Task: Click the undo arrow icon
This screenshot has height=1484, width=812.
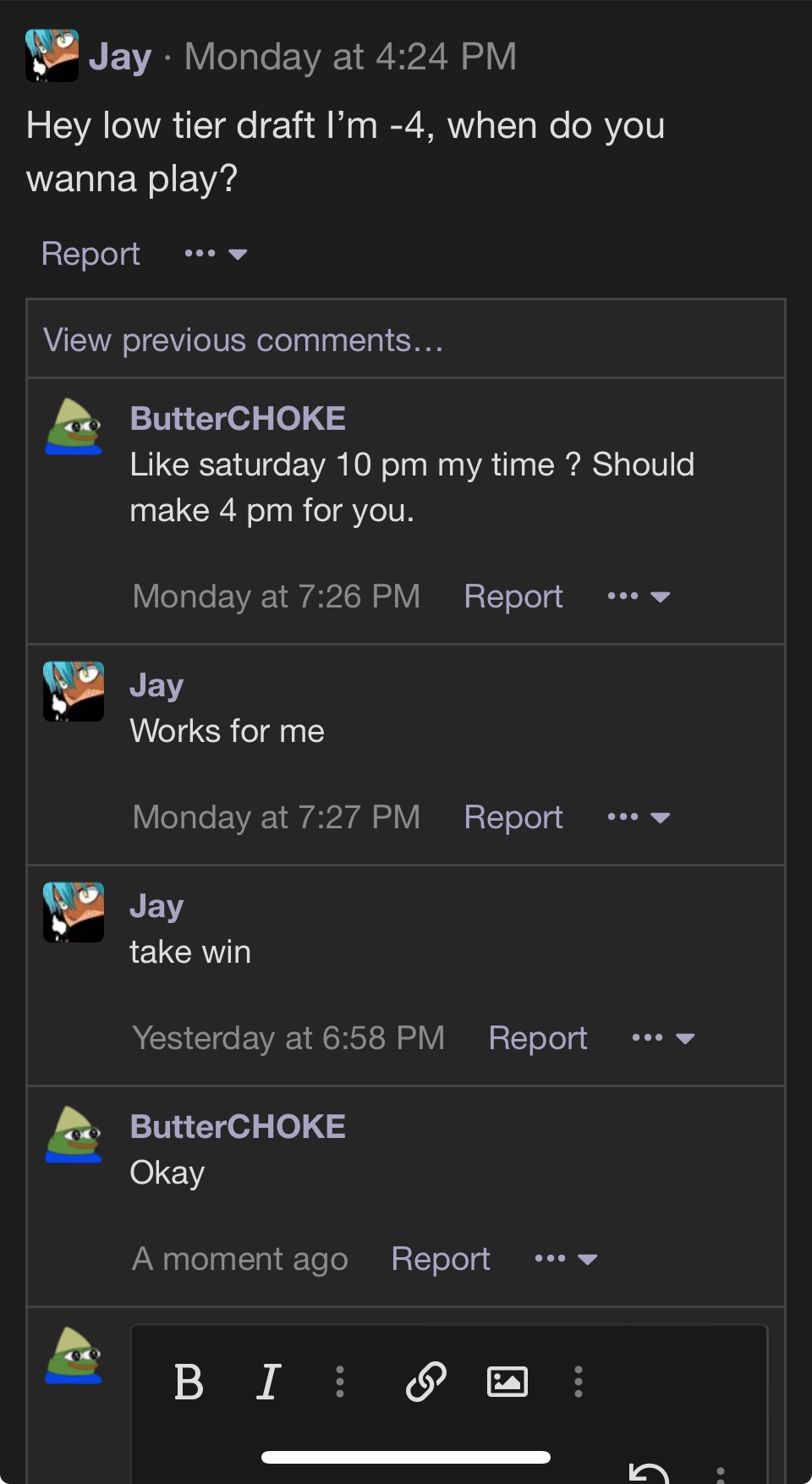Action: (650, 1474)
